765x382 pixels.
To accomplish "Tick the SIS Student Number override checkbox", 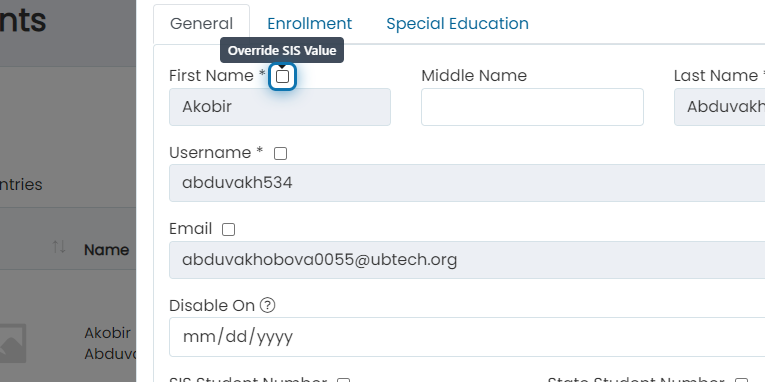I will click(344, 380).
